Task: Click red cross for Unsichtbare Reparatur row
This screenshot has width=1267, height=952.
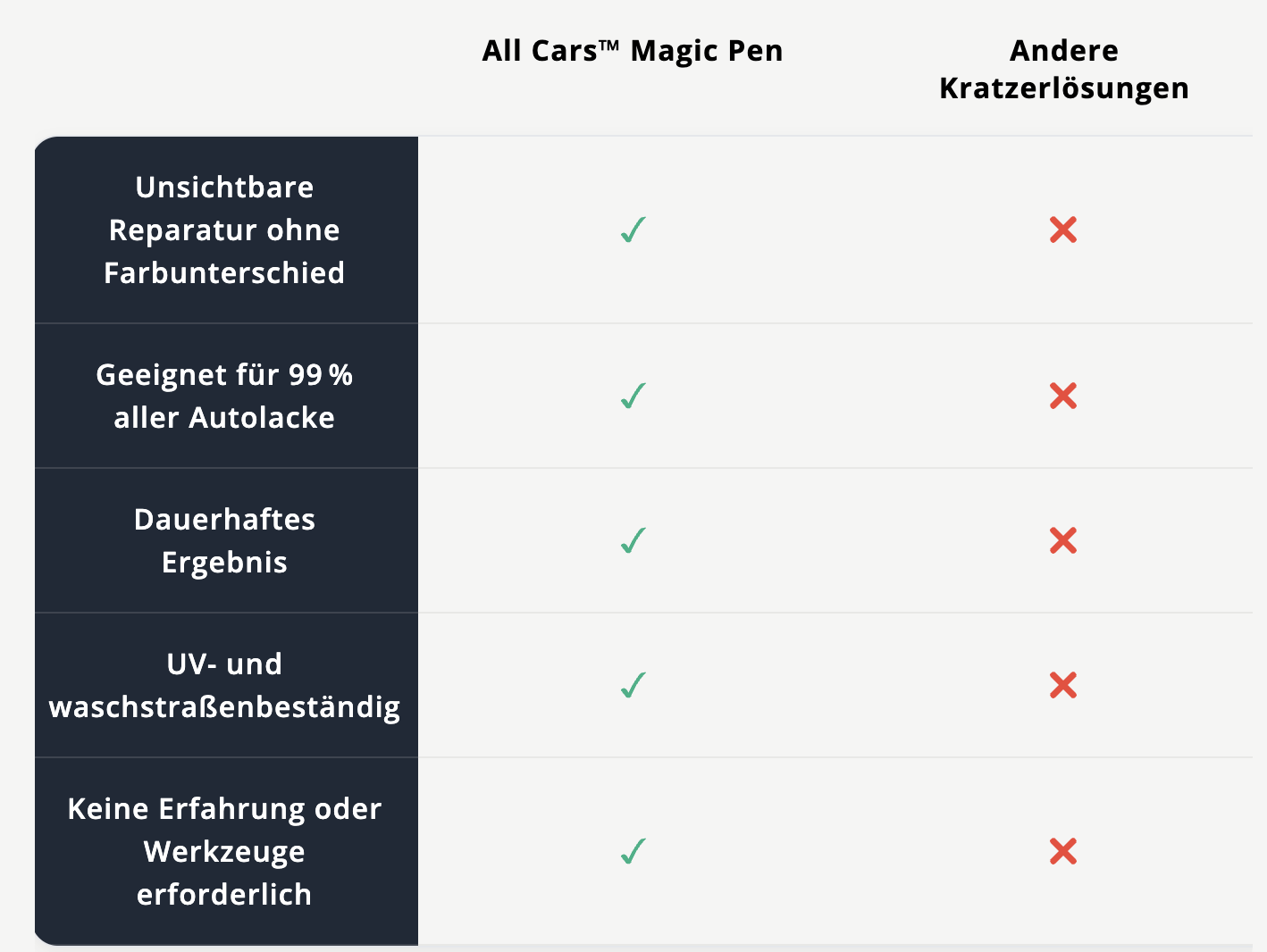Action: click(x=1063, y=230)
